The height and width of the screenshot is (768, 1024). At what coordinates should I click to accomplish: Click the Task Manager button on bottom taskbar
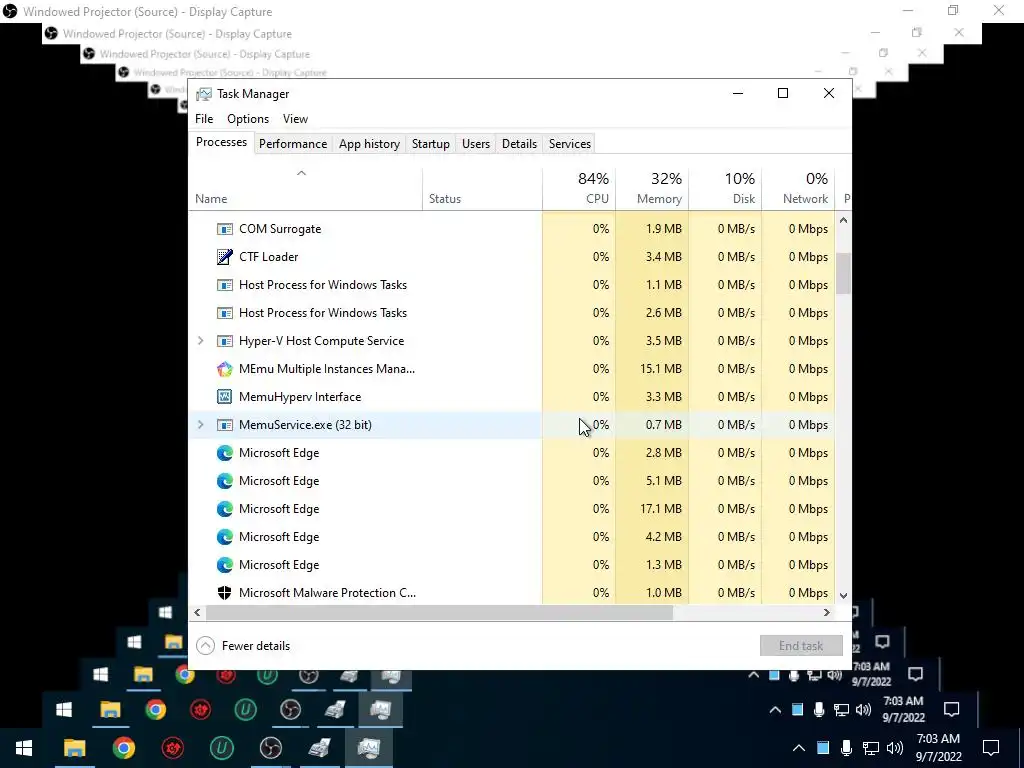[x=368, y=748]
